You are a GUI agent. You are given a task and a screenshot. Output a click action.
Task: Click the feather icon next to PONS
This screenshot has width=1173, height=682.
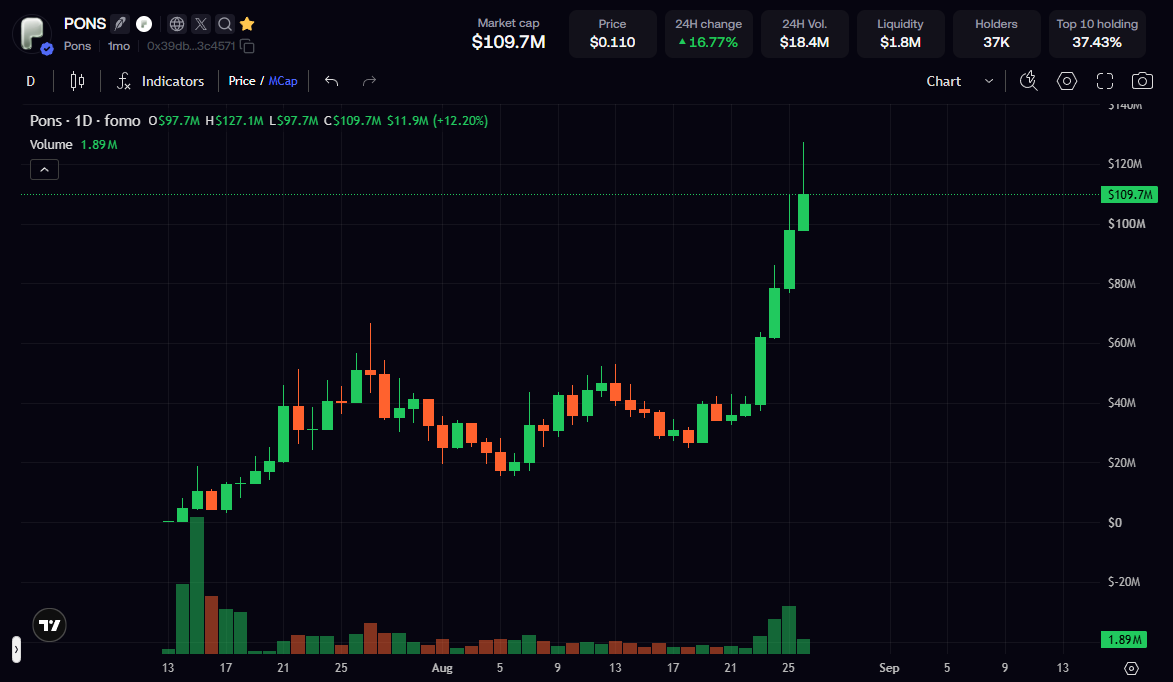pyautogui.click(x=120, y=24)
